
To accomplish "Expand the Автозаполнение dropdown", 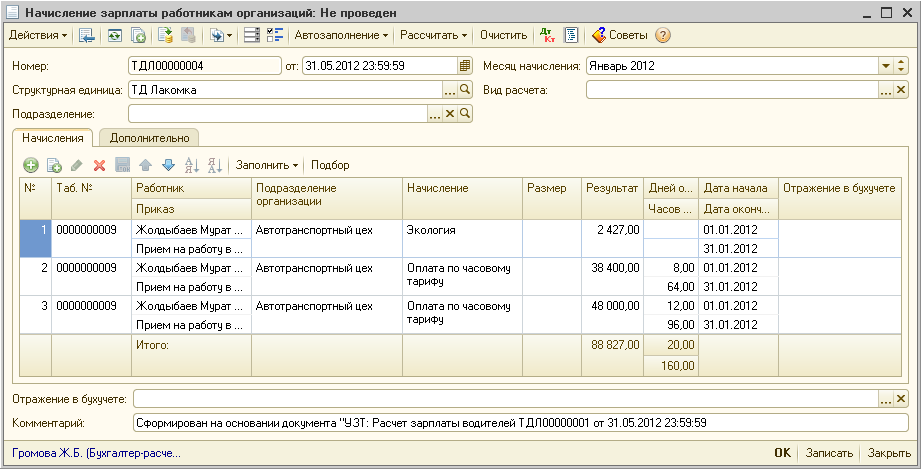I will tap(343, 35).
